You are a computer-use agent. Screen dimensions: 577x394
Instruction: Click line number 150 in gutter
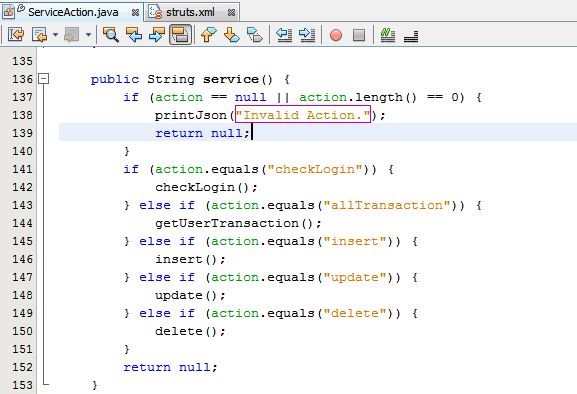[x=22, y=331]
